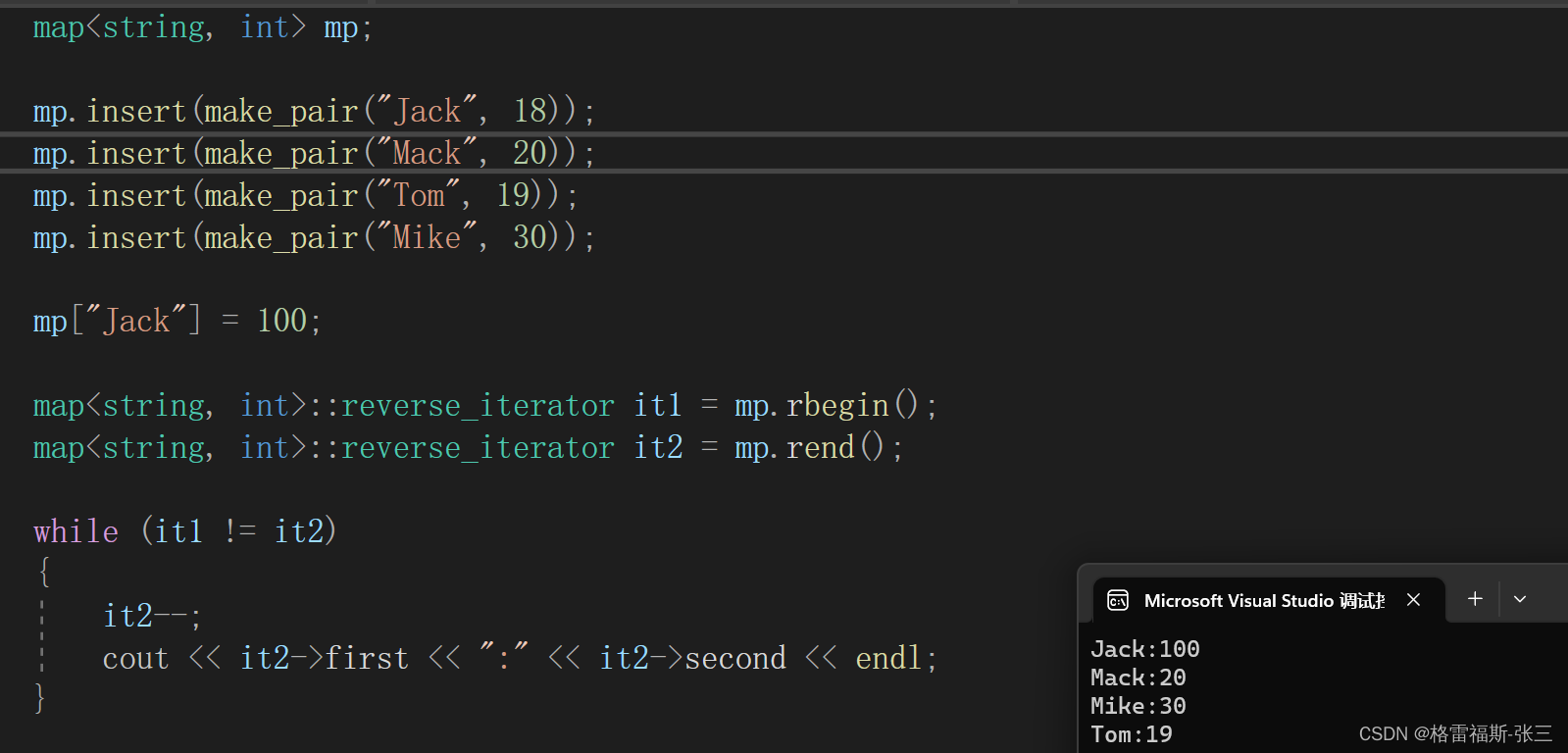Select the Microsoft Visual Studio debug console tab
1568x753 pixels.
tap(1268, 600)
